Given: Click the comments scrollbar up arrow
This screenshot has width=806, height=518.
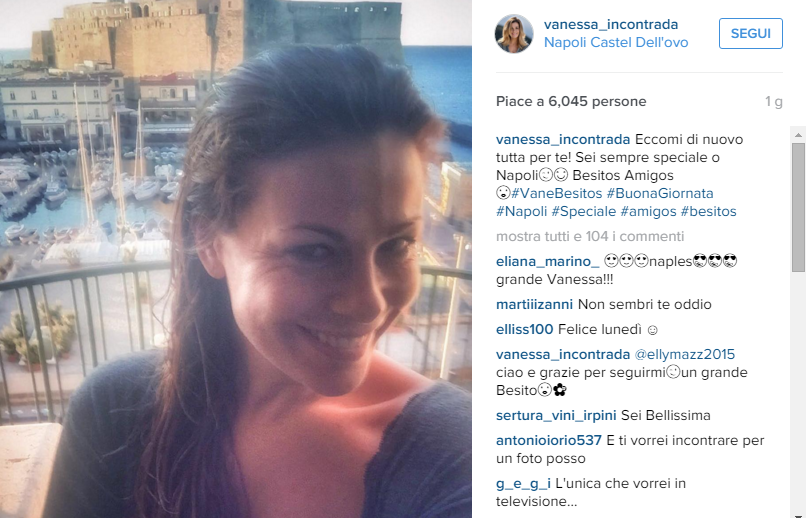Looking at the screenshot, I should pos(798,135).
